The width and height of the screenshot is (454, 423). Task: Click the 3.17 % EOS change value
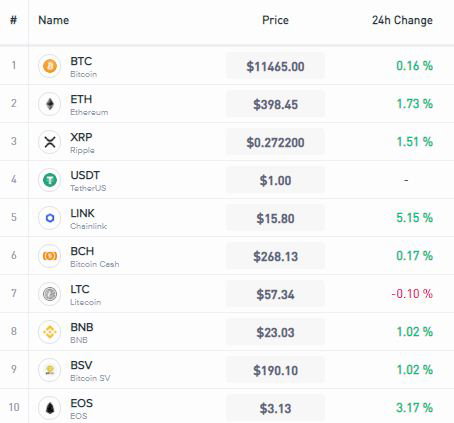click(414, 408)
